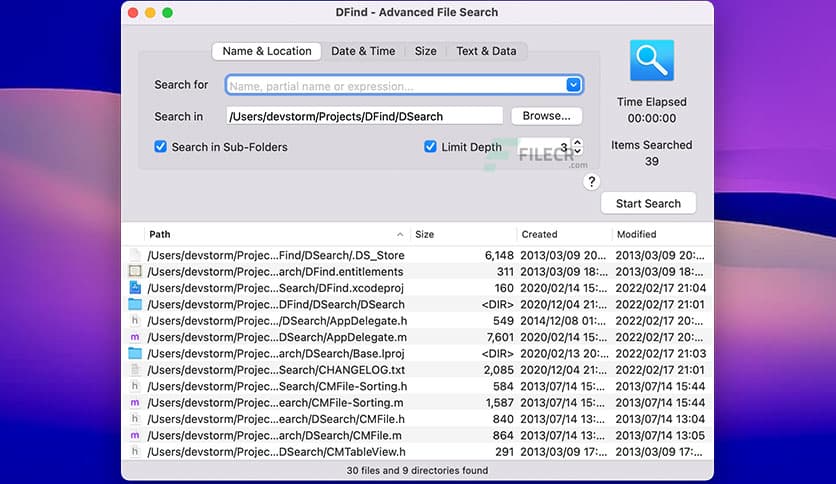This screenshot has height=484, width=836.
Task: Select the DSearch/CMFile.m path row
Action: coord(275,435)
